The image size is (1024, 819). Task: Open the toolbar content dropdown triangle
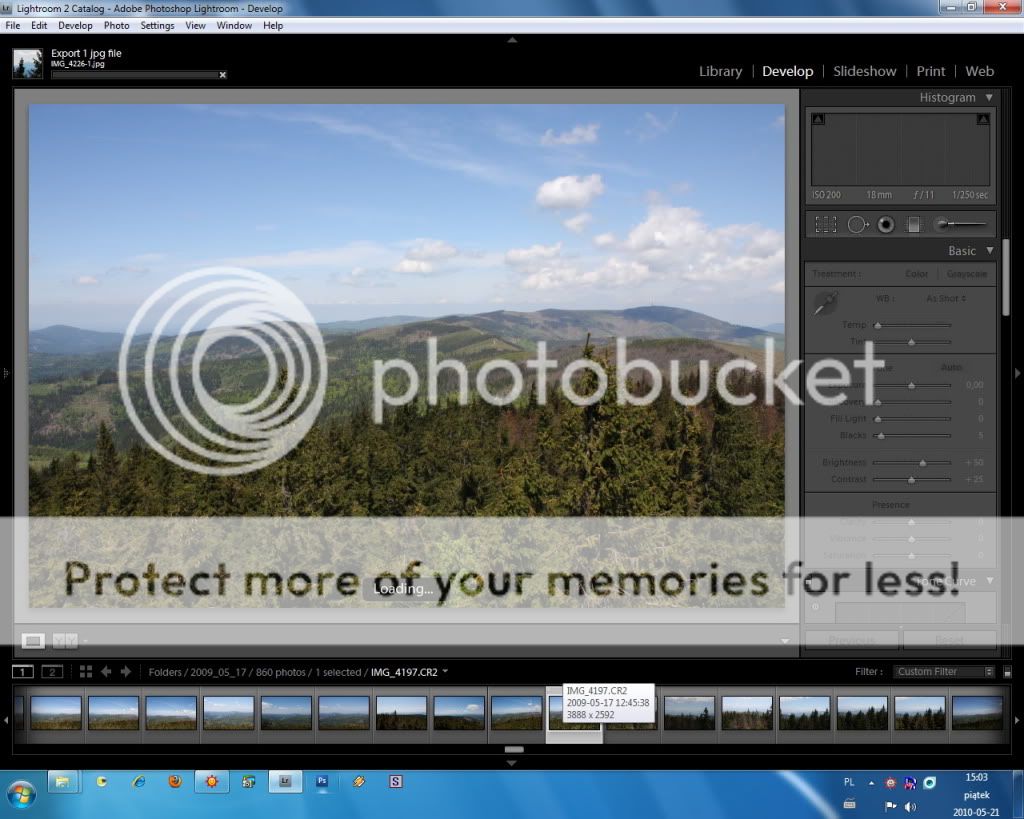pyautogui.click(x=785, y=641)
